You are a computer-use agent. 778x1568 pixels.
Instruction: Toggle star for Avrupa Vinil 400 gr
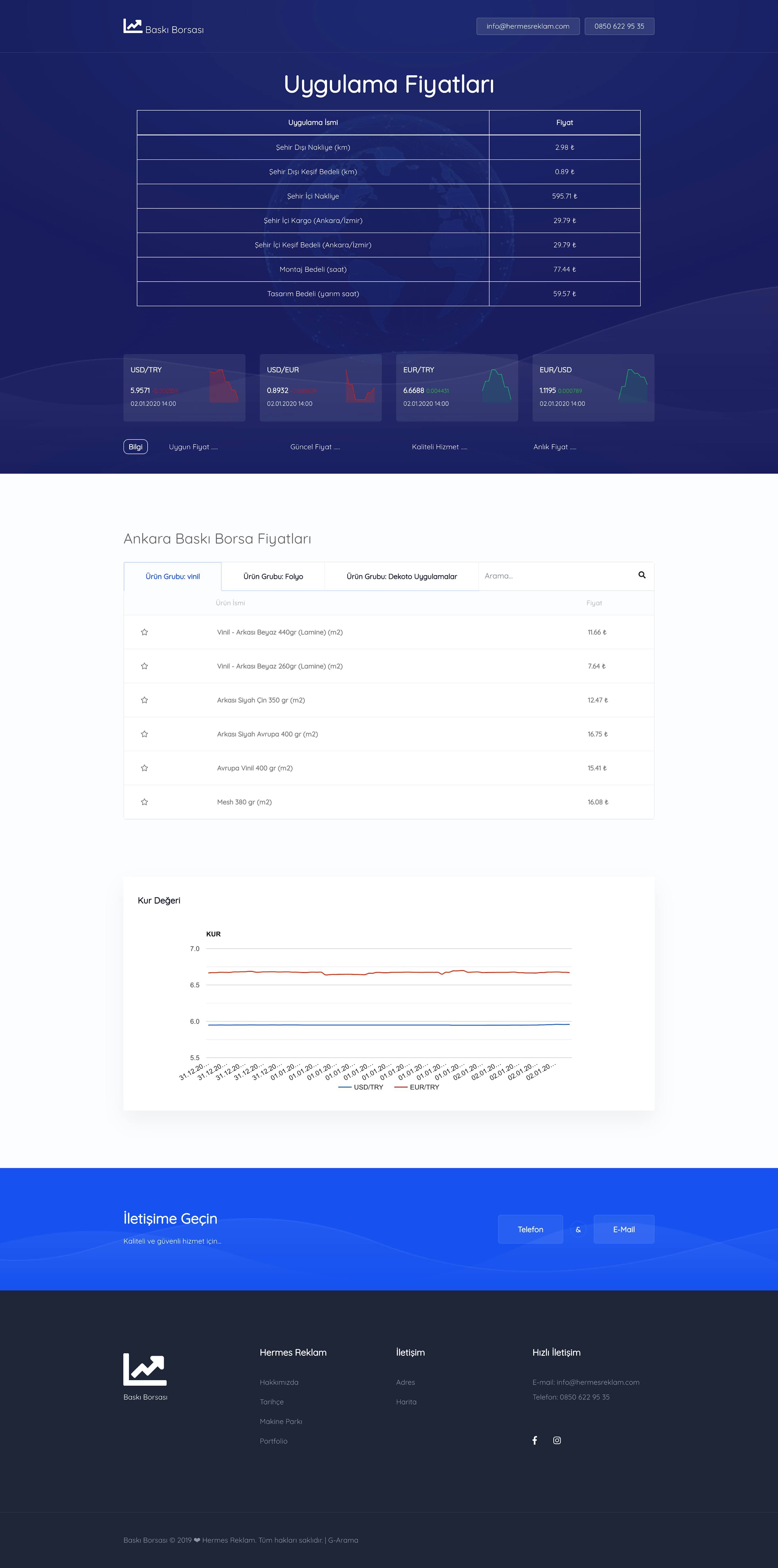(x=144, y=768)
